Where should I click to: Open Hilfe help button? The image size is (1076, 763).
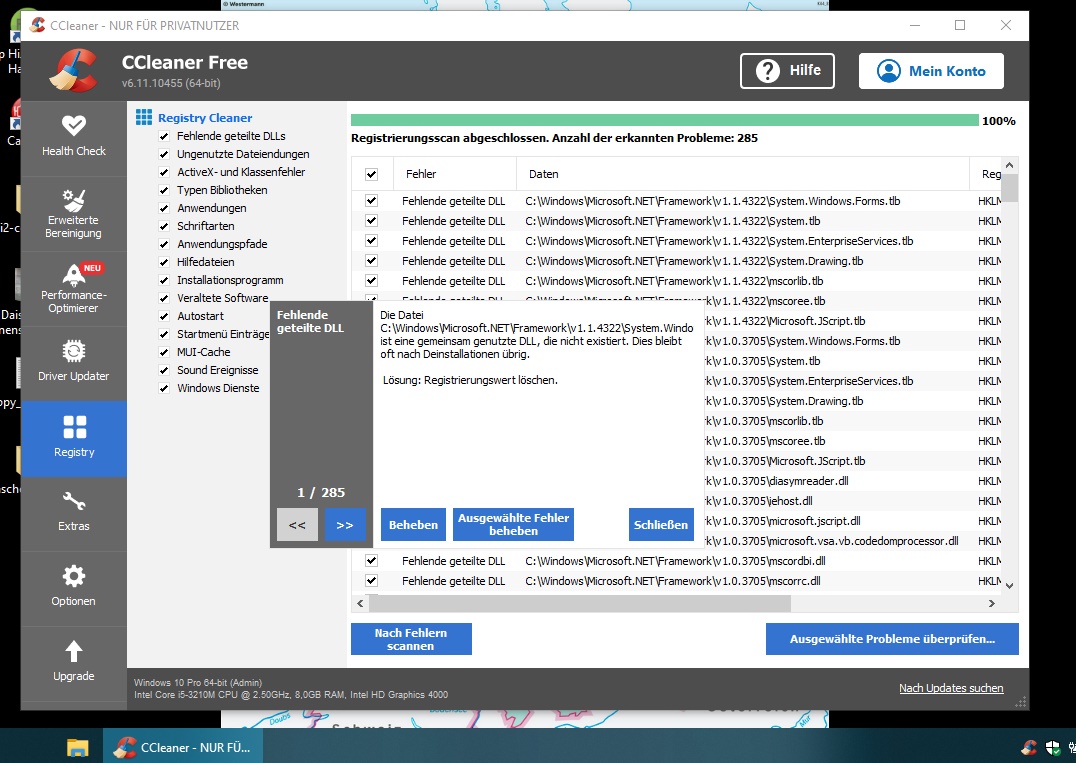(787, 71)
